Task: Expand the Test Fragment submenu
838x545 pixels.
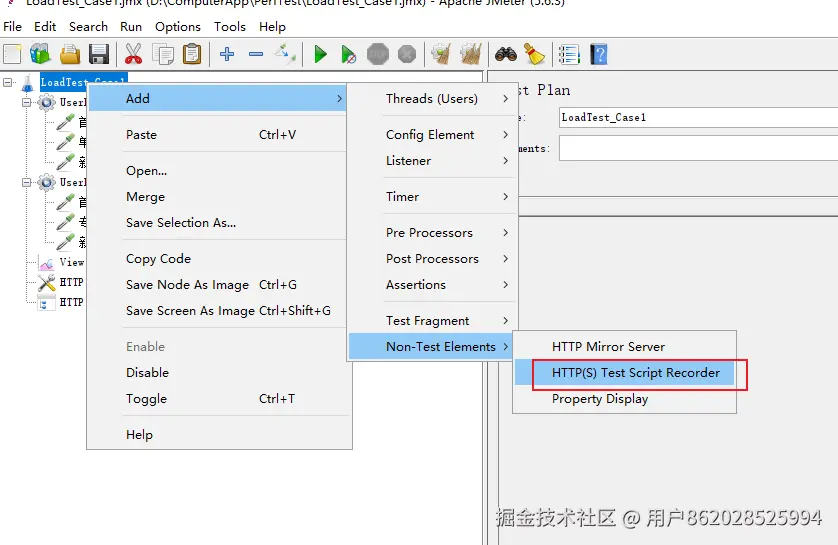Action: tap(433, 321)
